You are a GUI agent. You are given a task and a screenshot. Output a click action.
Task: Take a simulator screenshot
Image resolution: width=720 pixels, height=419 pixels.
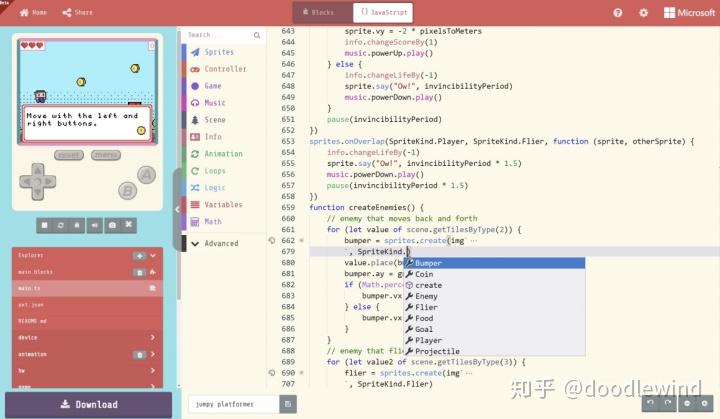tap(112, 225)
